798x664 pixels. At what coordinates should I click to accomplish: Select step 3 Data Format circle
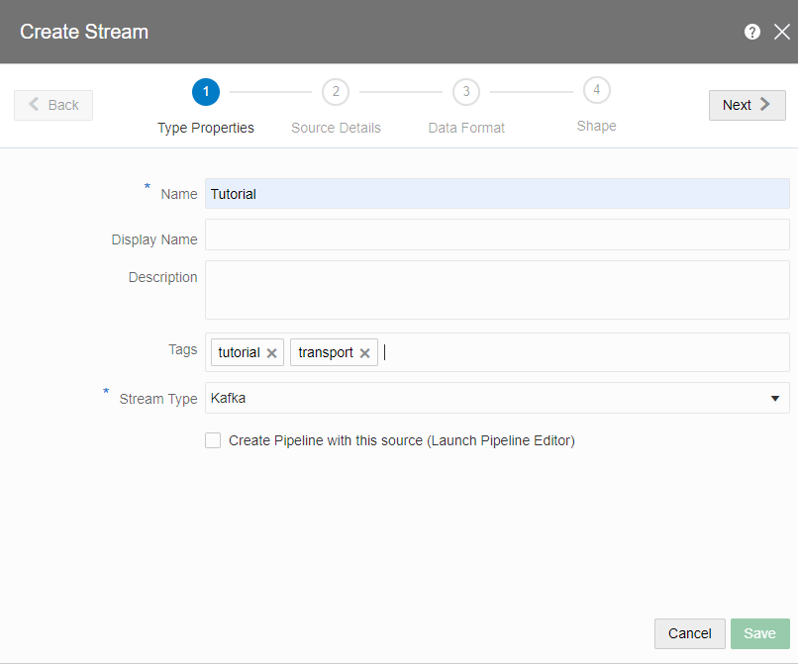466,92
